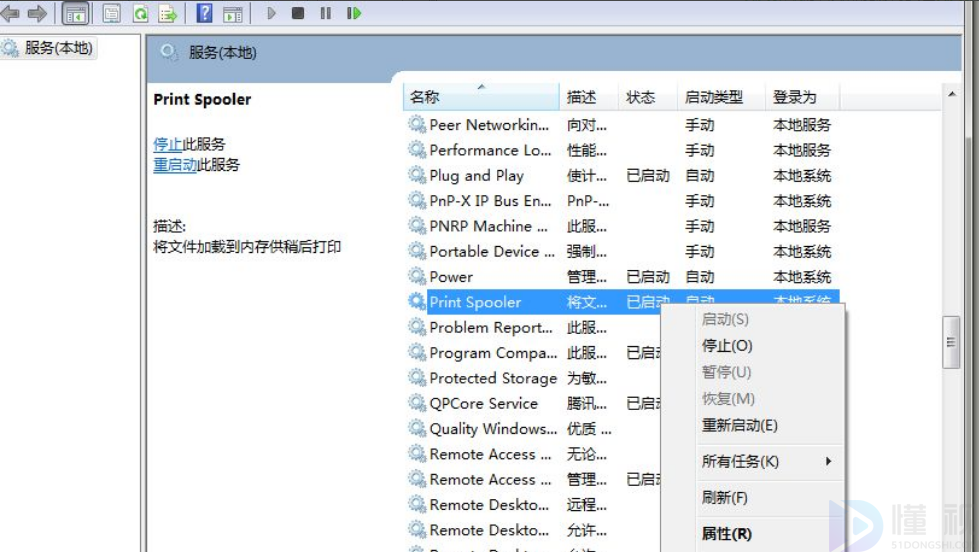Click the Back arrow in the toolbar
The height and width of the screenshot is (552, 979).
[9, 12]
